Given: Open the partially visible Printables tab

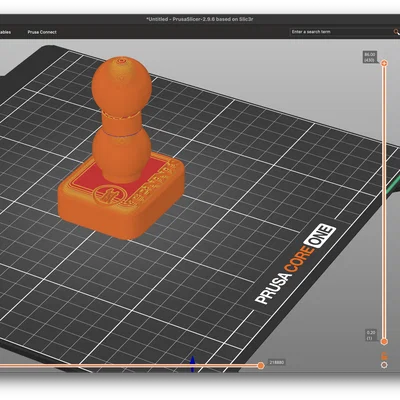Looking at the screenshot, I should point(5,32).
